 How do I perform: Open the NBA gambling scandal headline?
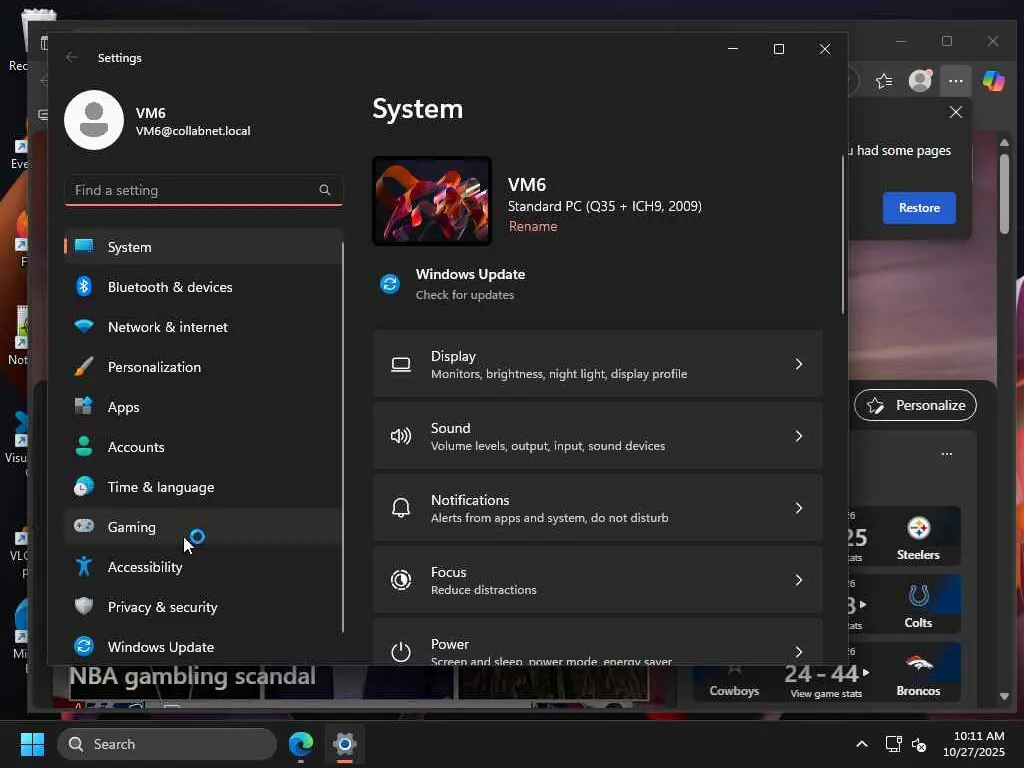click(x=192, y=676)
